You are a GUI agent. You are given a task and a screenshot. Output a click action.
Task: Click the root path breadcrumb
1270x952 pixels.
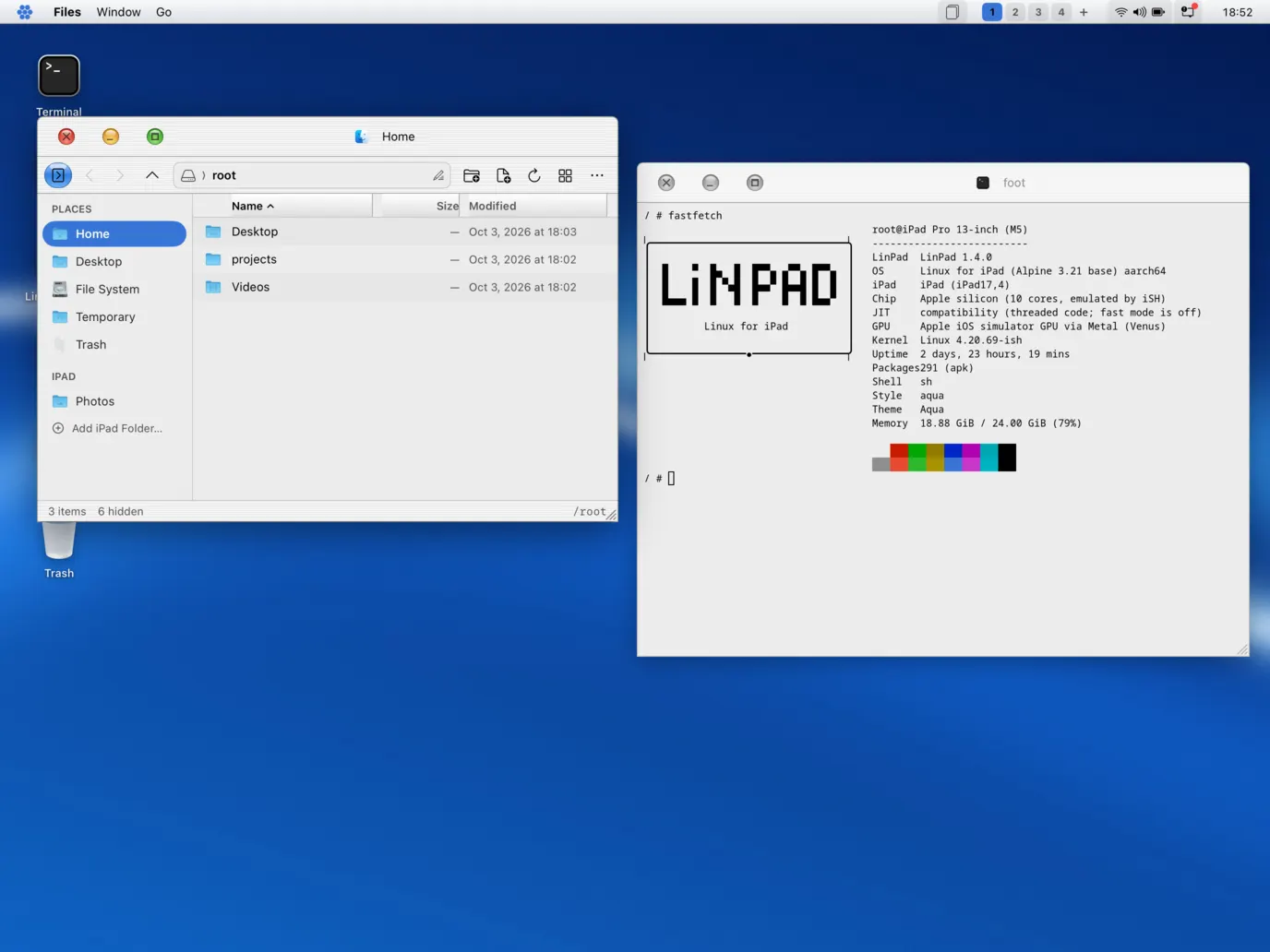tap(224, 175)
